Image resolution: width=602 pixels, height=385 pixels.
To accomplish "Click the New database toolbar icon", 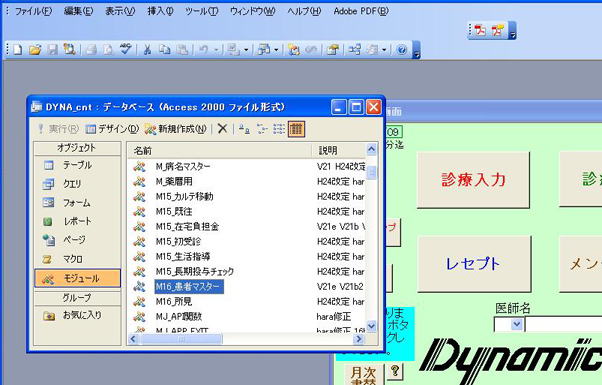I will [17, 50].
